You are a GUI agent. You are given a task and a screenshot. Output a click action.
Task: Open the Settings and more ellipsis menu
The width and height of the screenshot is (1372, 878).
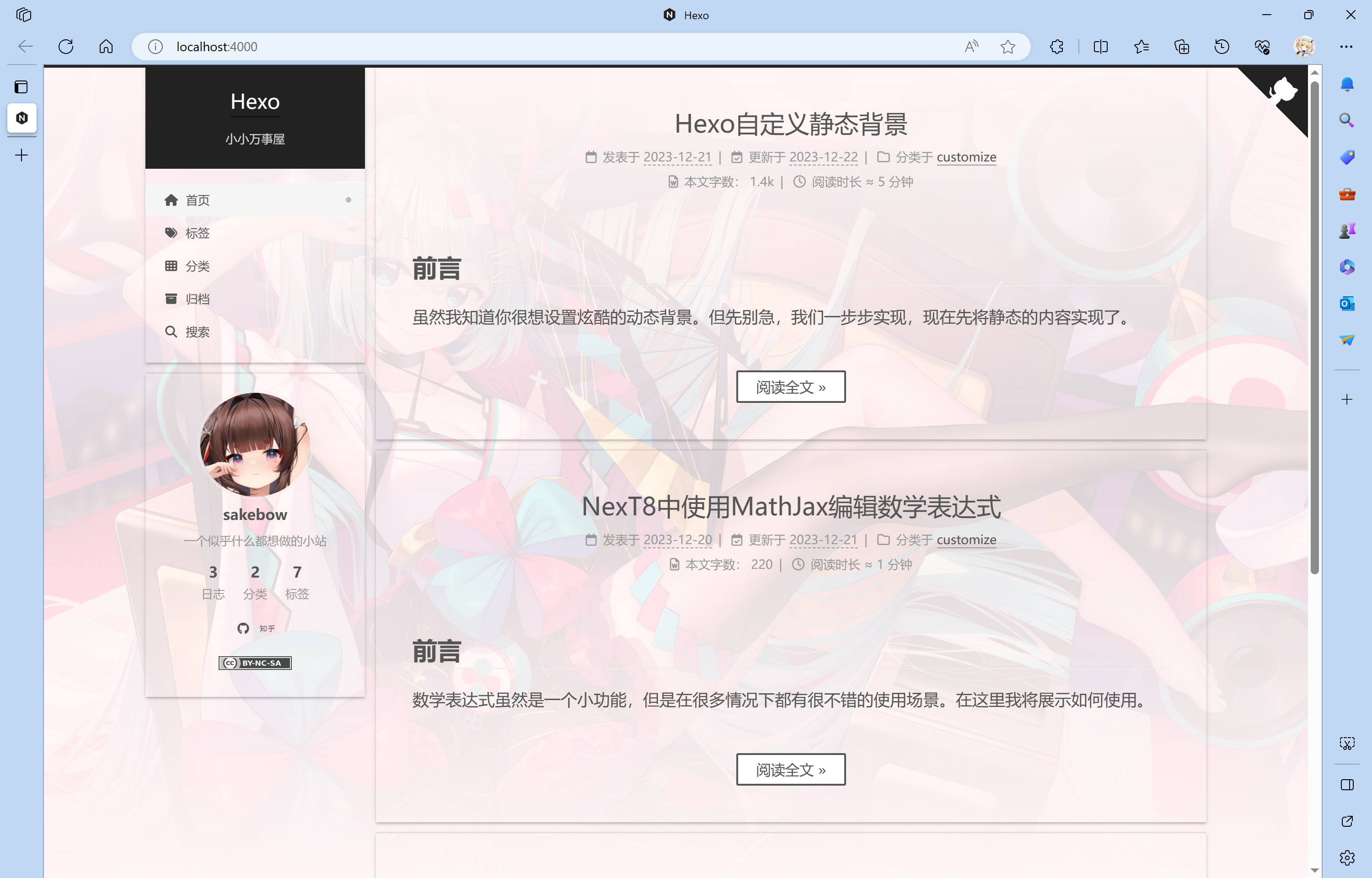1346,47
